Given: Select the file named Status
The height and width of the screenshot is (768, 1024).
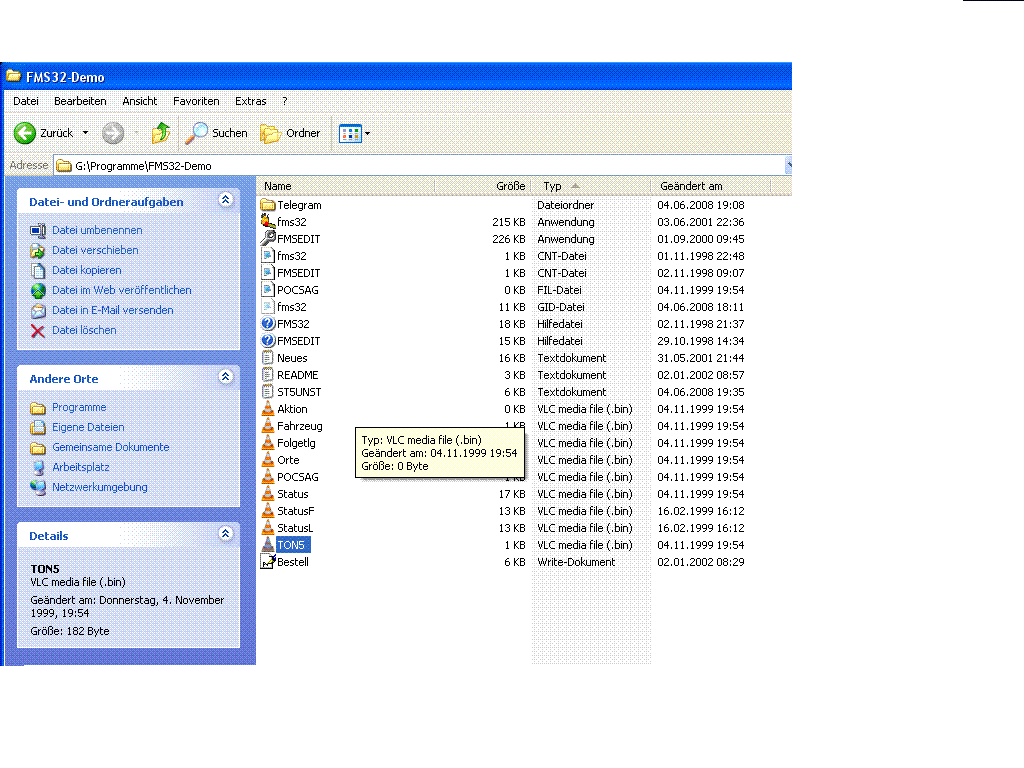Looking at the screenshot, I should pyautogui.click(x=293, y=494).
